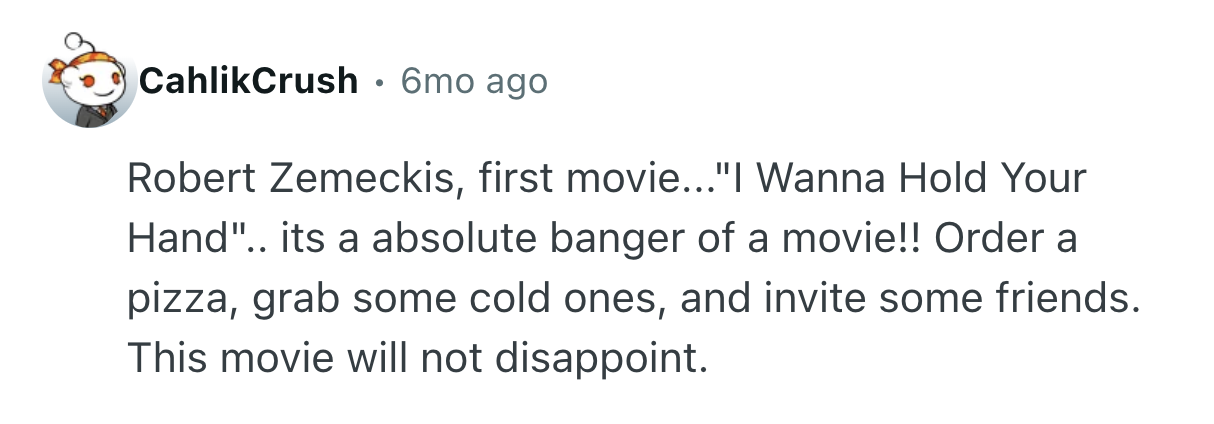Click the word "Wanna" in the movie title
Image resolution: width=1214 pixels, height=424 pixels.
(822, 180)
